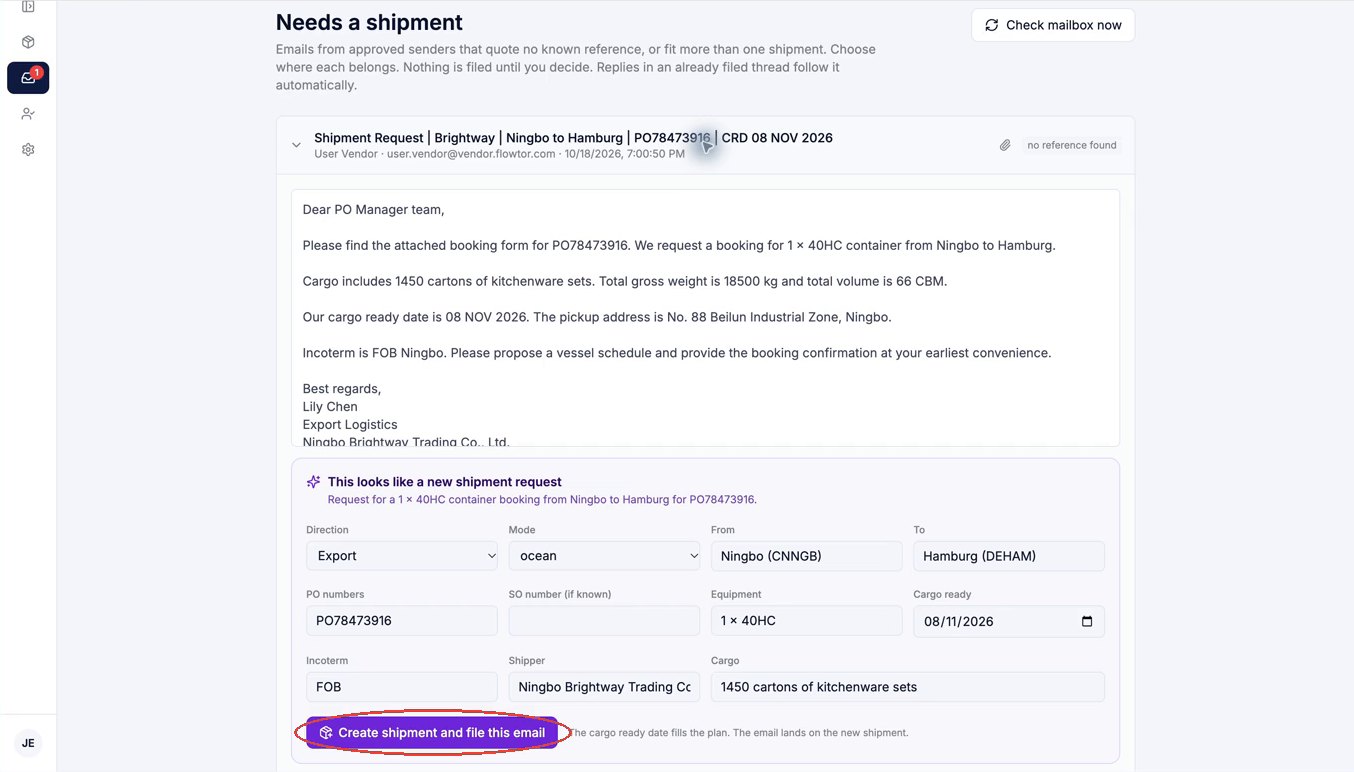
Task: Toggle the sidebar panel icon
Action: tap(28, 7)
